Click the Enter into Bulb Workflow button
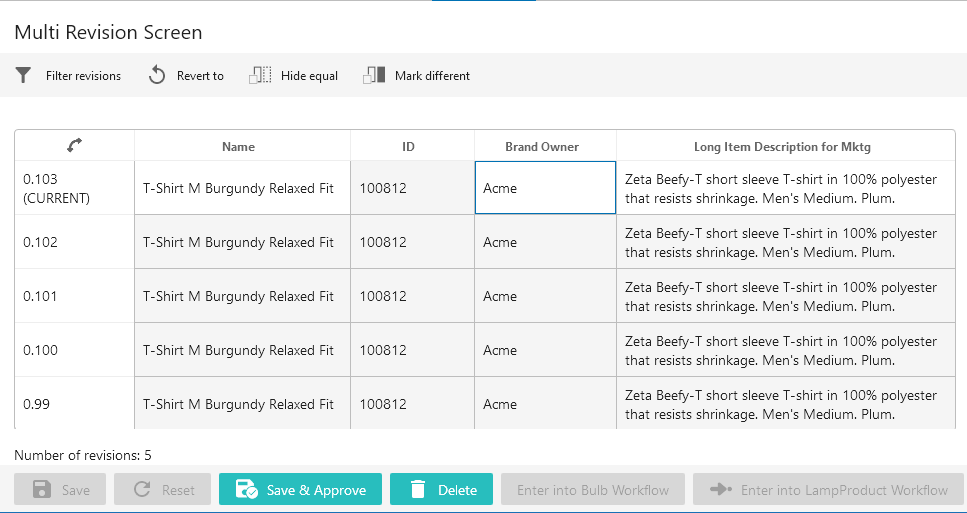967x513 pixels. click(592, 490)
